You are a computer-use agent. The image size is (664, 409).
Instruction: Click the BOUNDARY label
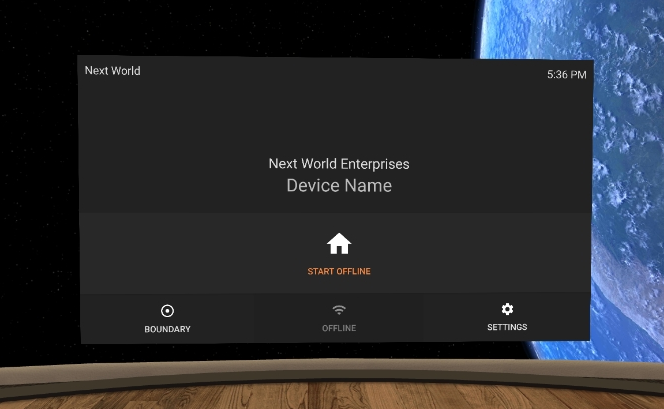[x=167, y=329]
